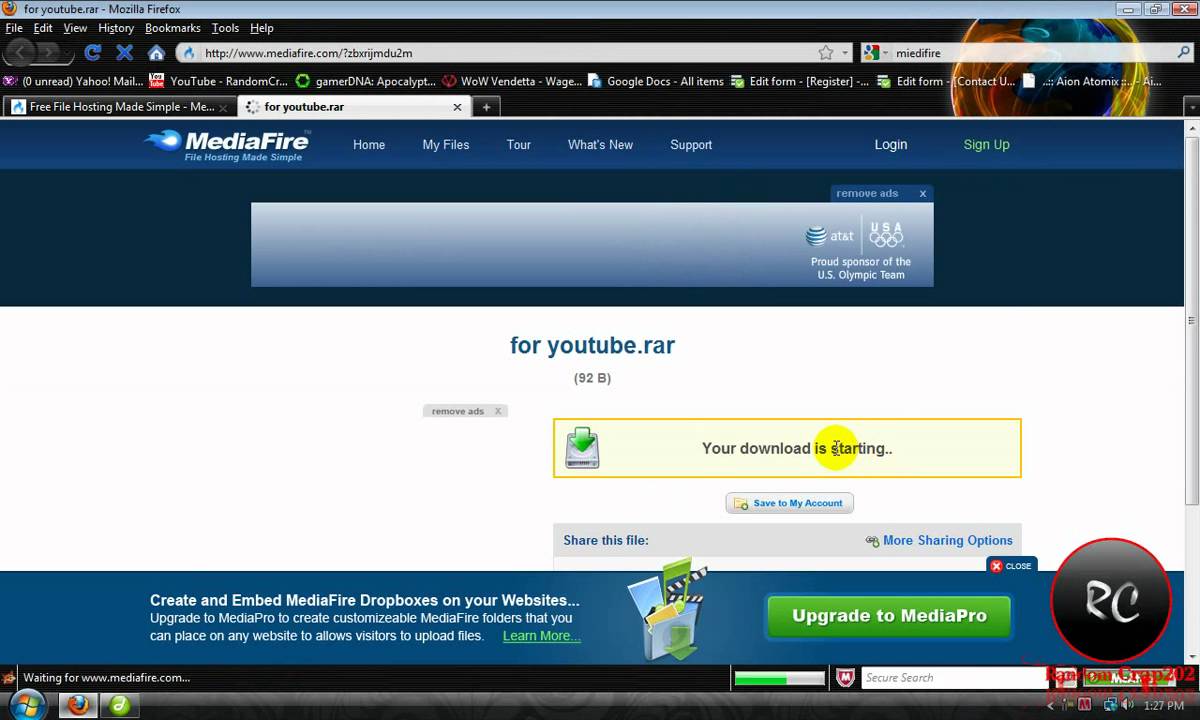Viewport: 1200px width, 720px height.
Task: Open the Help menu
Action: click(x=262, y=28)
